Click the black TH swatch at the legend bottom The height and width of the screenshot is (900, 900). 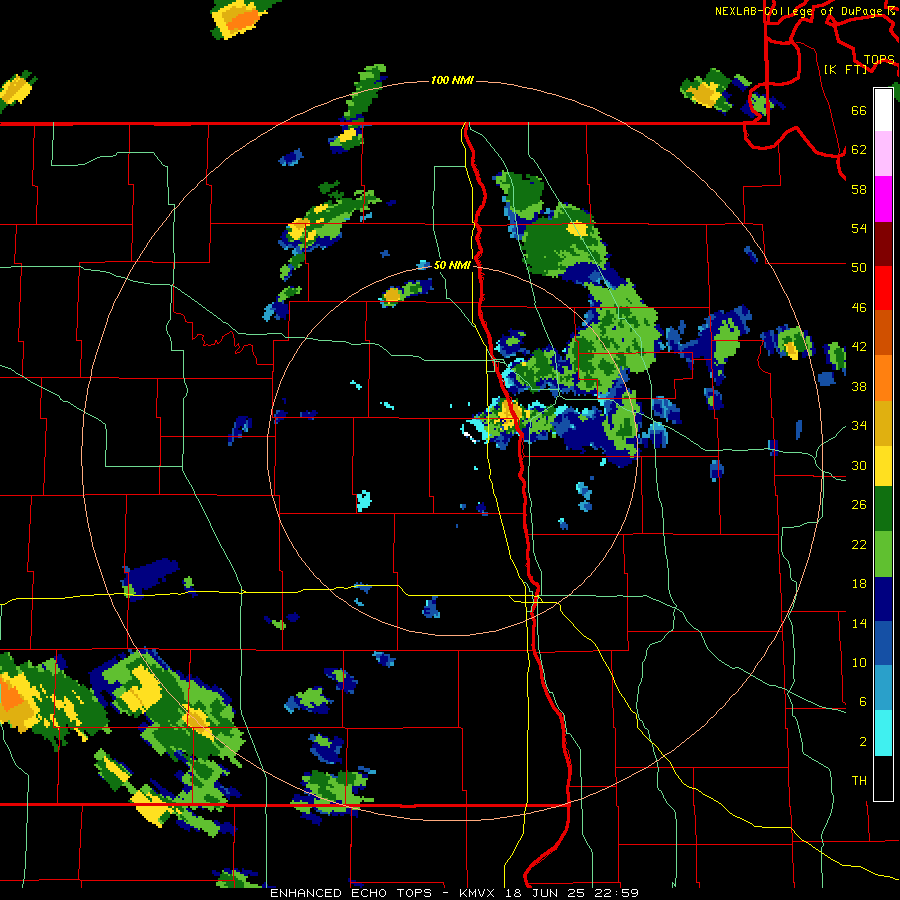(883, 777)
